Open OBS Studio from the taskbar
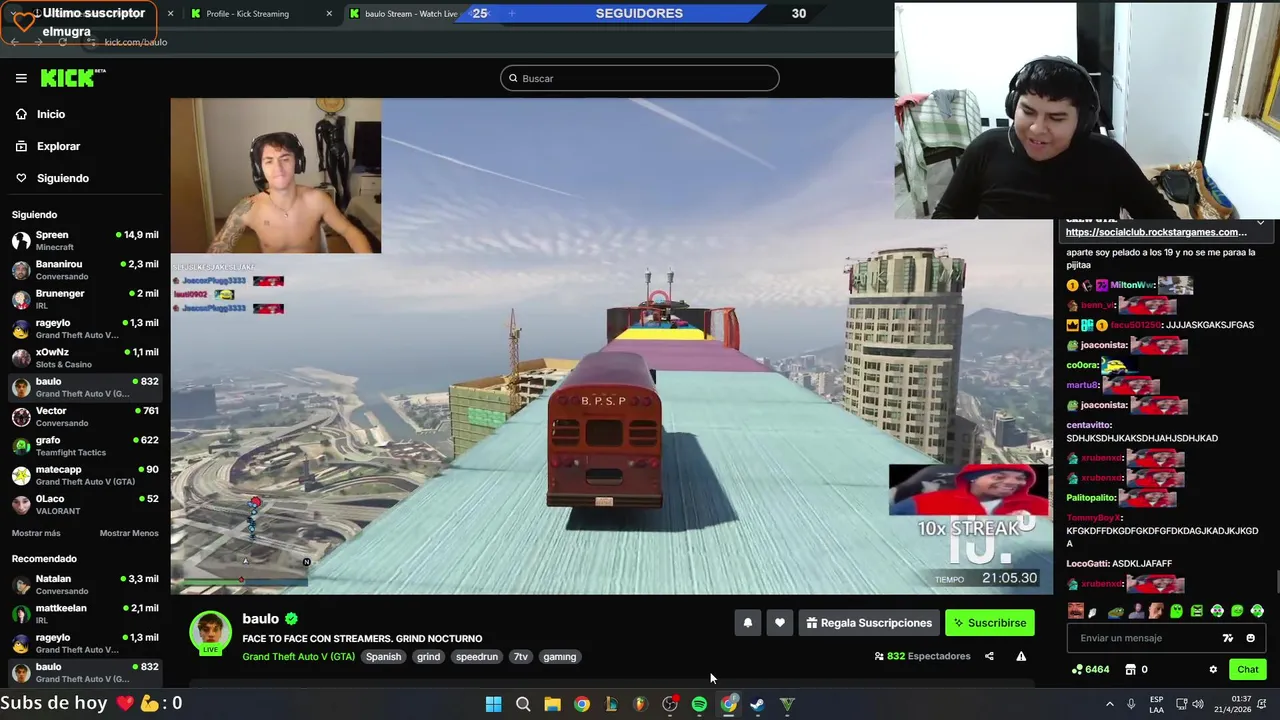 (x=670, y=705)
